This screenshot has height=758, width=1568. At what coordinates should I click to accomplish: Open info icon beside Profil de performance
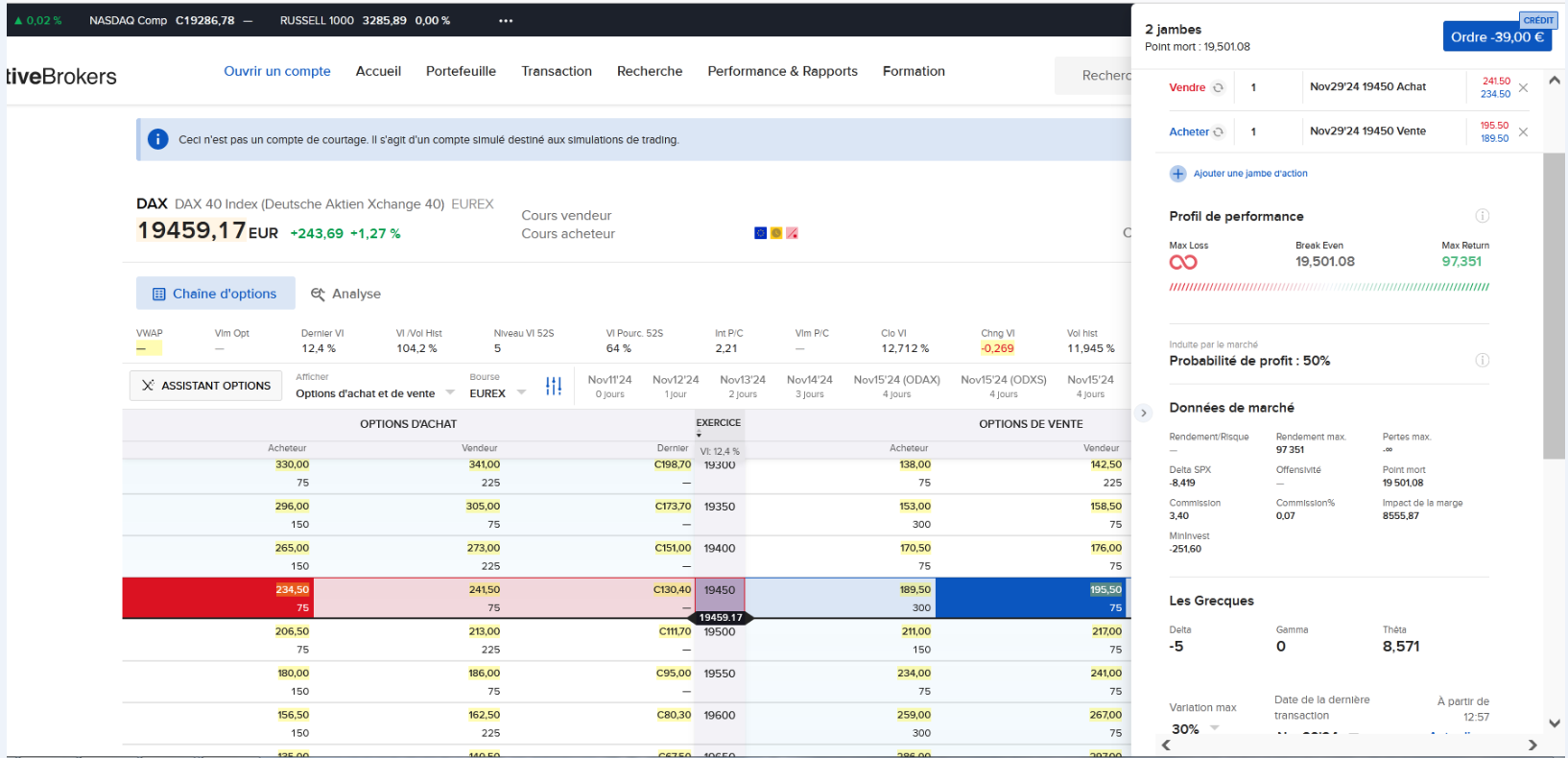click(1482, 216)
